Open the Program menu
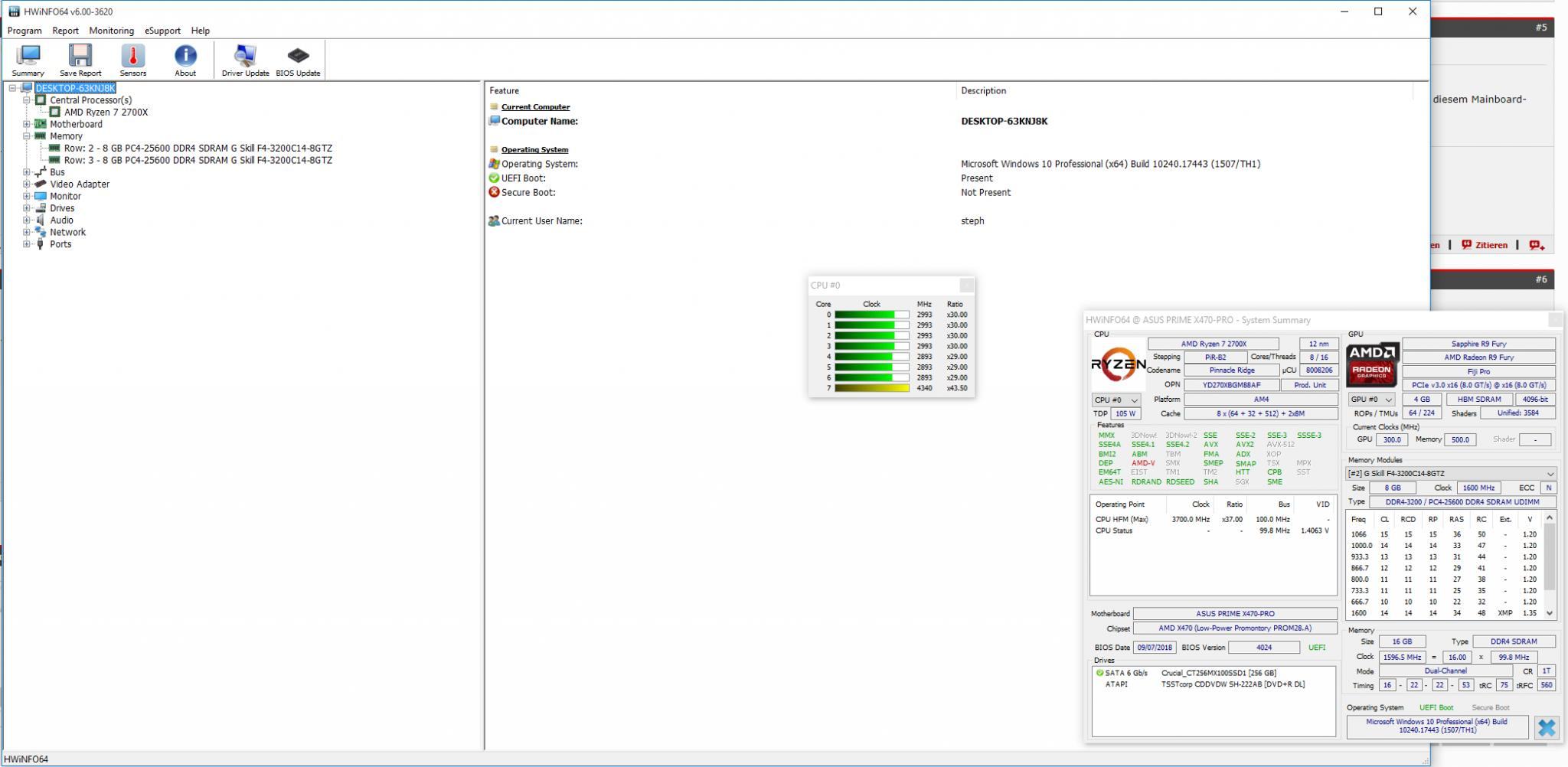The image size is (1568, 767). click(24, 31)
